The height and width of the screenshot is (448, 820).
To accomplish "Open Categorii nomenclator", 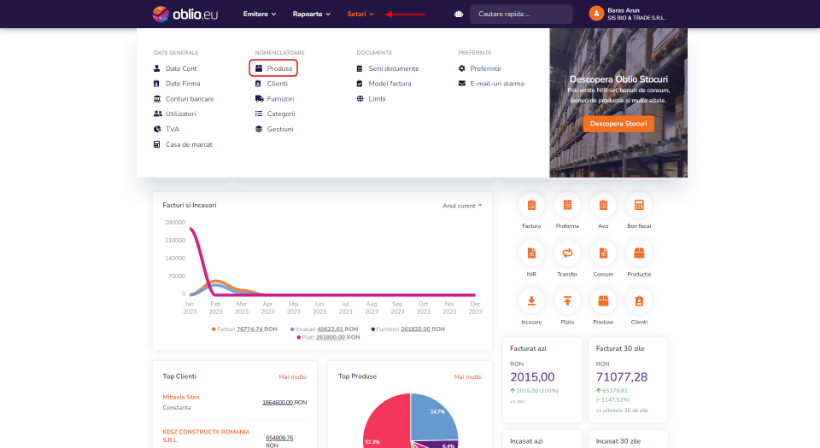I will click(275, 114).
